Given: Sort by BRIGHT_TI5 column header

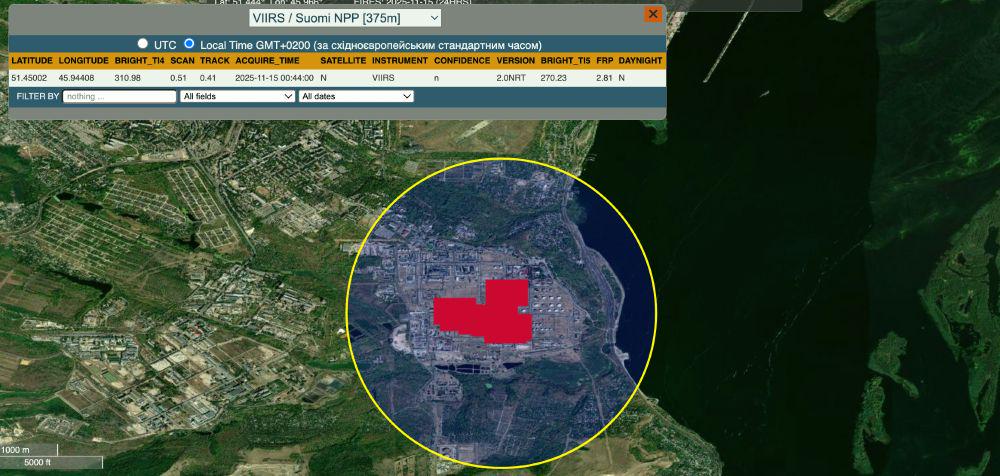Looking at the screenshot, I should pyautogui.click(x=566, y=61).
